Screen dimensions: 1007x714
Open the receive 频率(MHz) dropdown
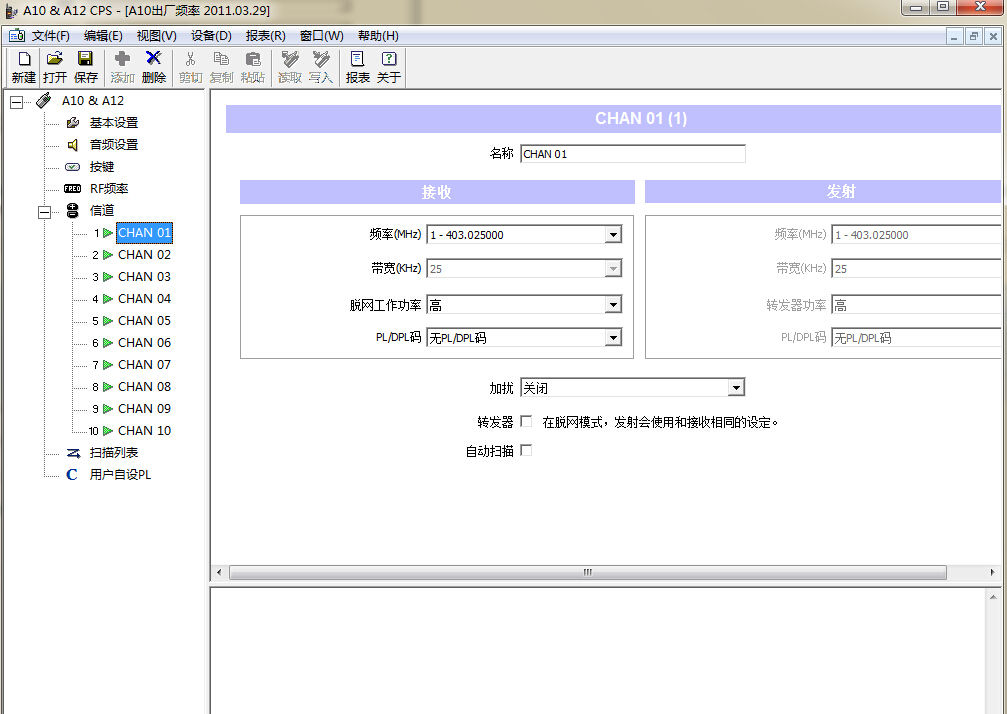[x=613, y=235]
